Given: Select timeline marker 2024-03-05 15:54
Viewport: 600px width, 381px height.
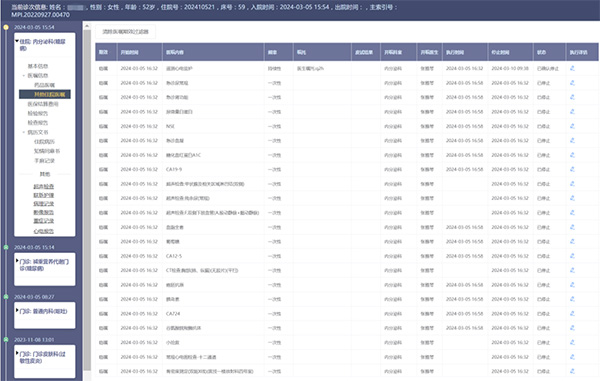Looking at the screenshot, I should pyautogui.click(x=6, y=27).
